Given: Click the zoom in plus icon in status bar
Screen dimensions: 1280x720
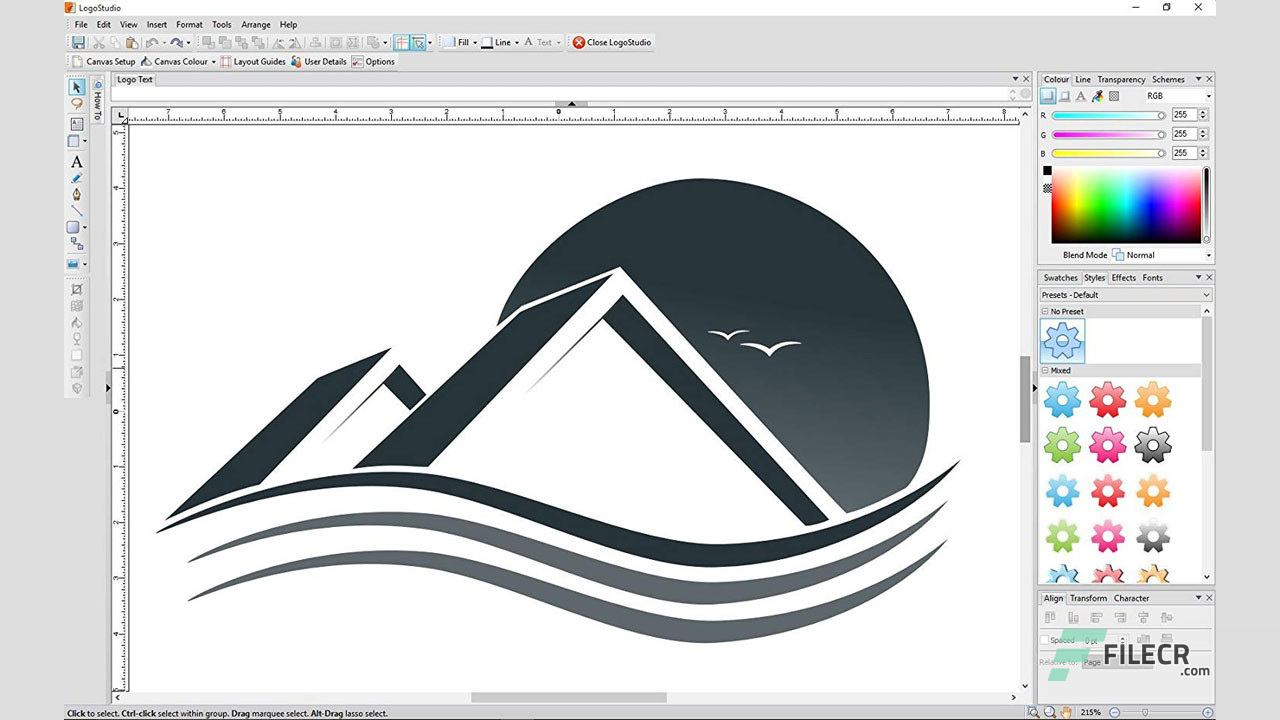Looking at the screenshot, I should pos(1208,712).
